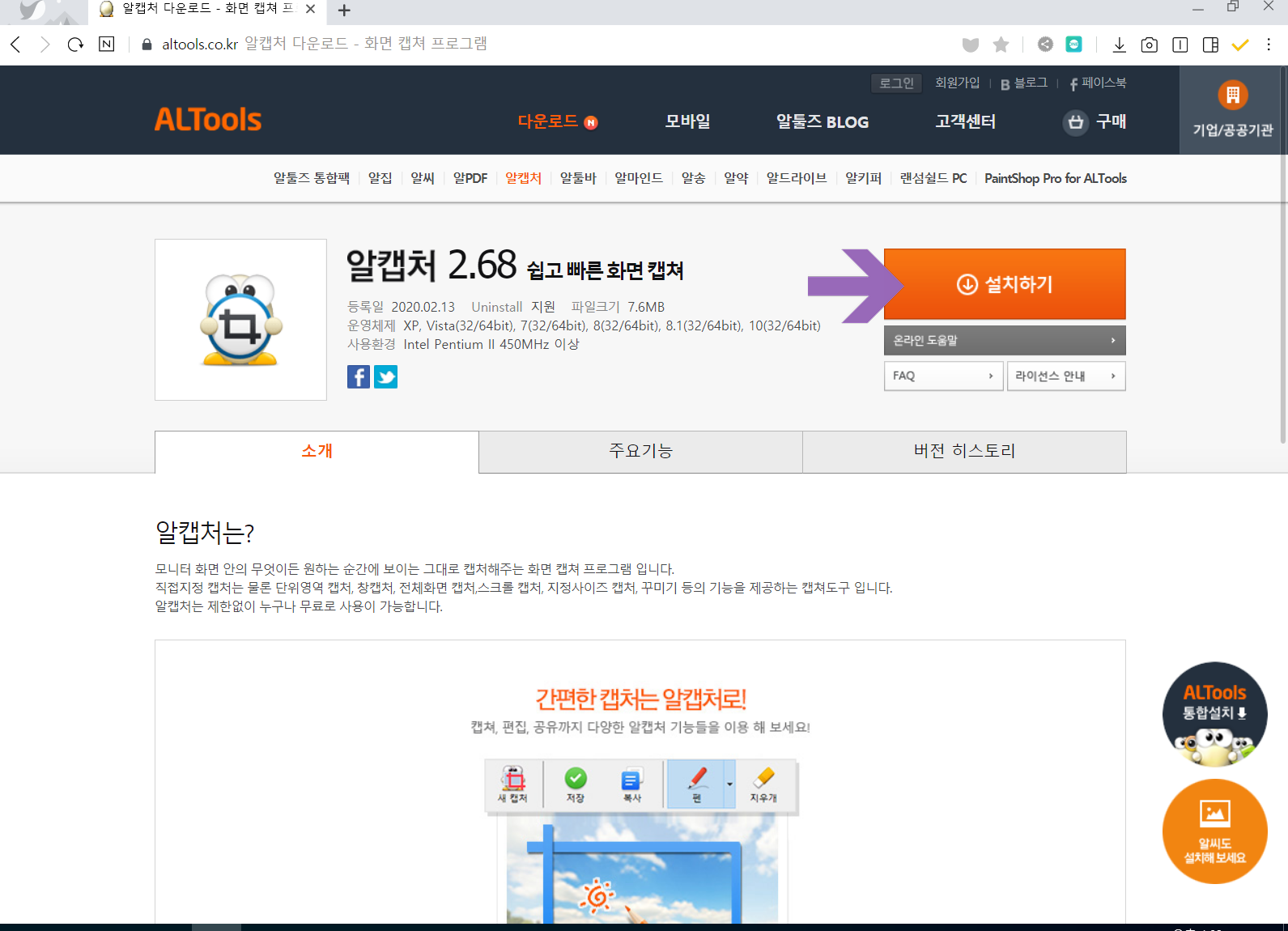Open the downloads arrow icon
Viewport: 1288px width, 931px height.
pyautogui.click(x=1120, y=45)
